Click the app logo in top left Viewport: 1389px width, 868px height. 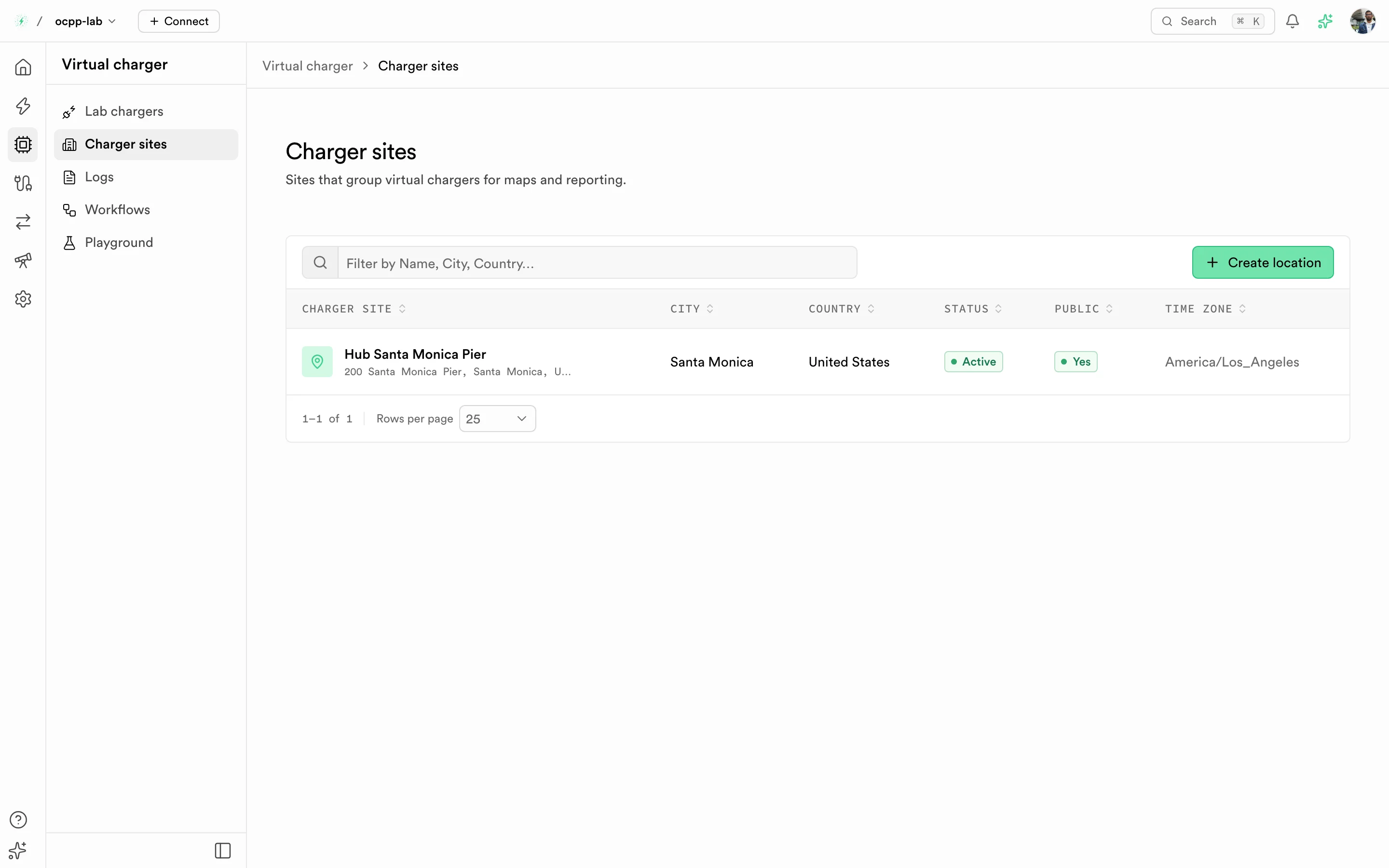21,21
